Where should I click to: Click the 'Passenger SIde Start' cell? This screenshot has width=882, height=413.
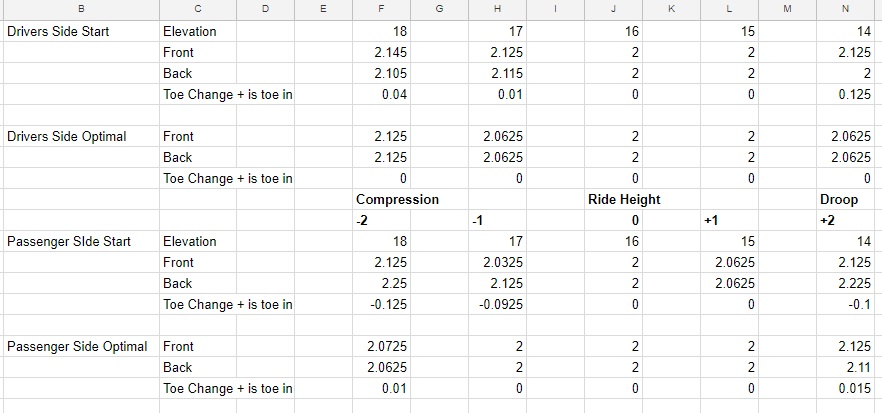click(x=69, y=241)
